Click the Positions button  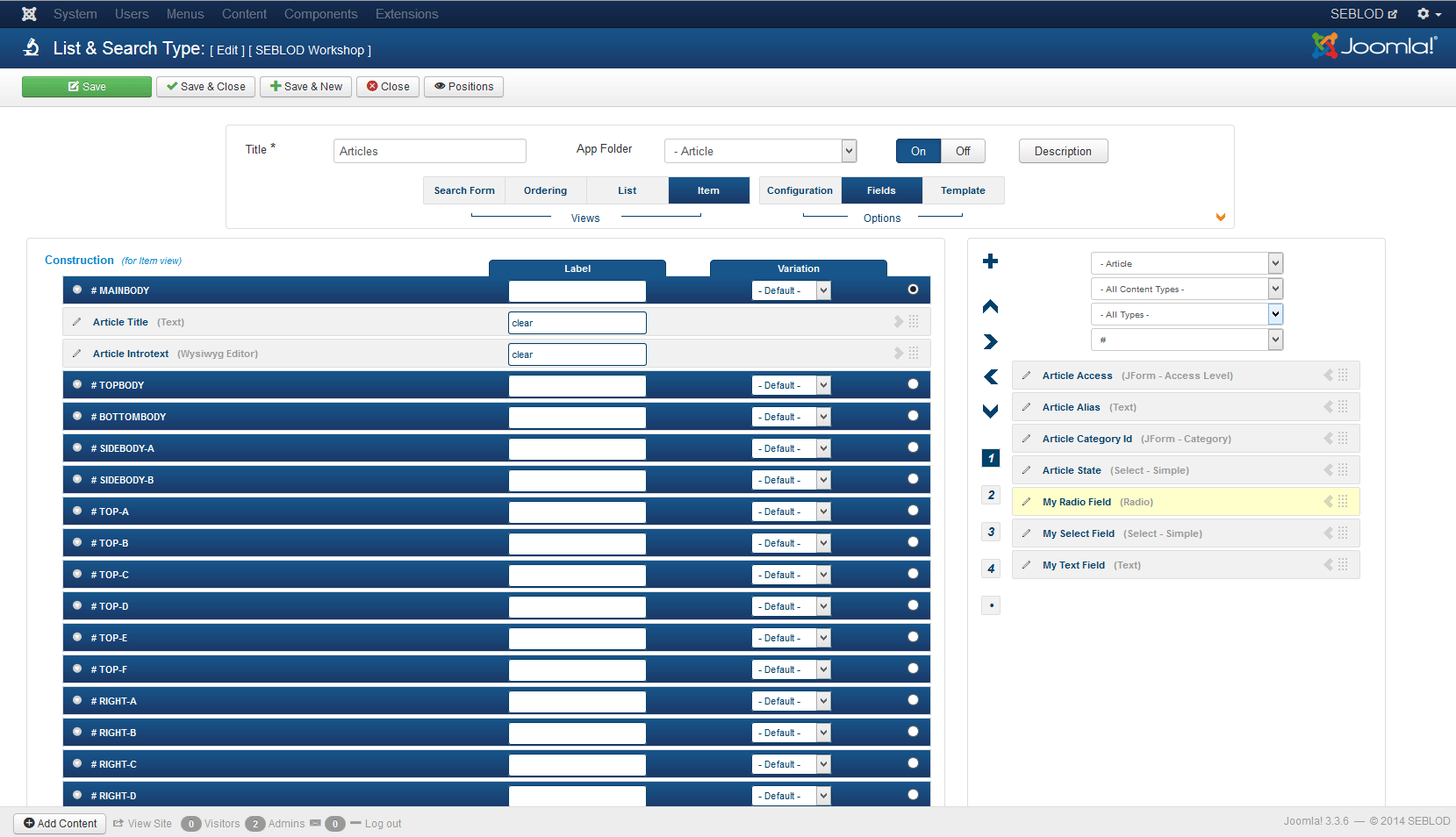coord(463,87)
